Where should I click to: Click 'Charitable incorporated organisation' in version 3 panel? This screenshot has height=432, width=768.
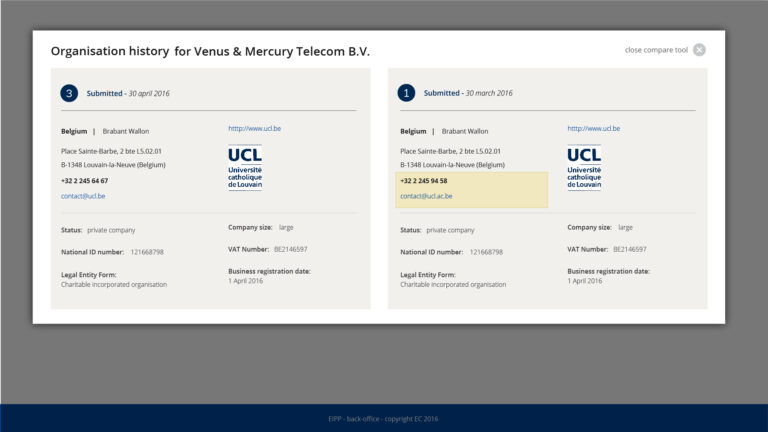tap(114, 285)
